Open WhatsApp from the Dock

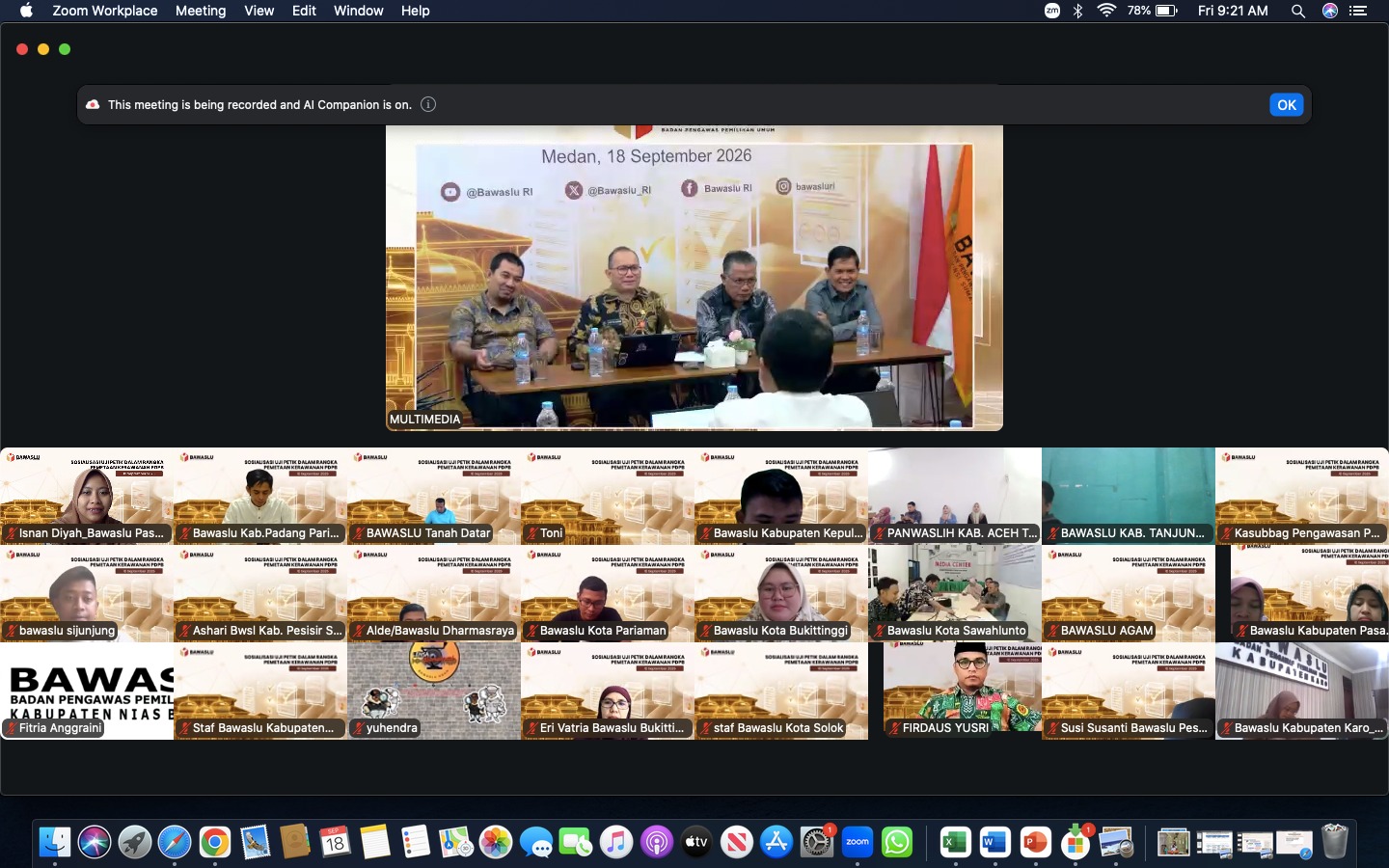897,842
